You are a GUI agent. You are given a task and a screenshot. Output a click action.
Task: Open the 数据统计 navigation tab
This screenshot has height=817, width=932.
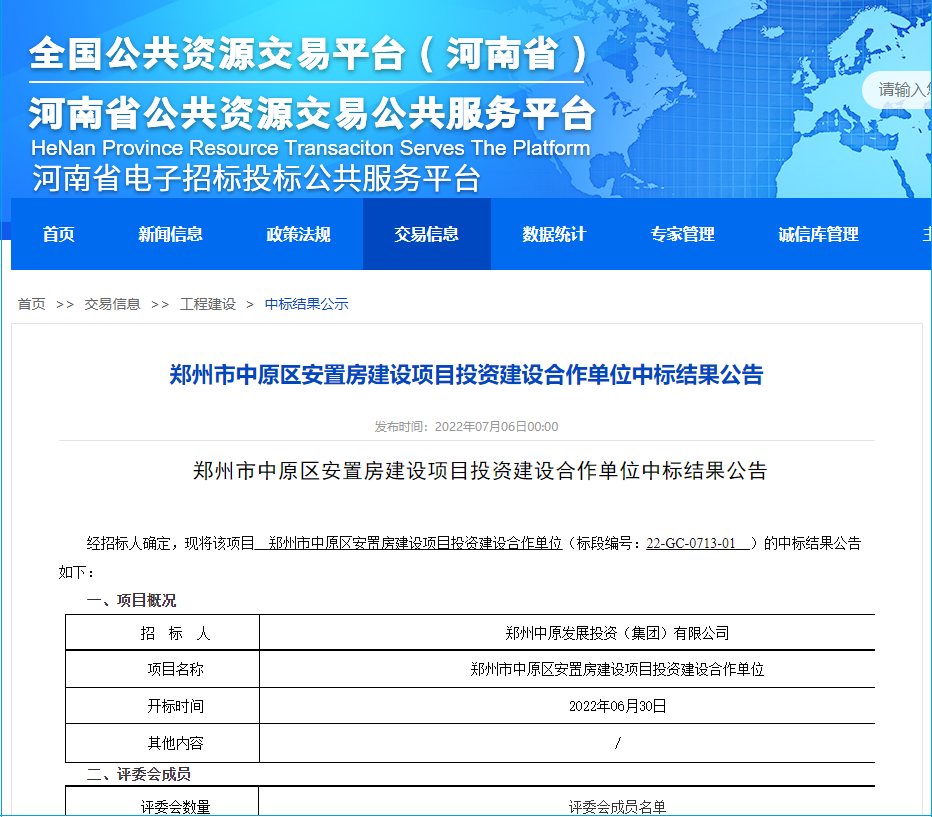tap(554, 234)
